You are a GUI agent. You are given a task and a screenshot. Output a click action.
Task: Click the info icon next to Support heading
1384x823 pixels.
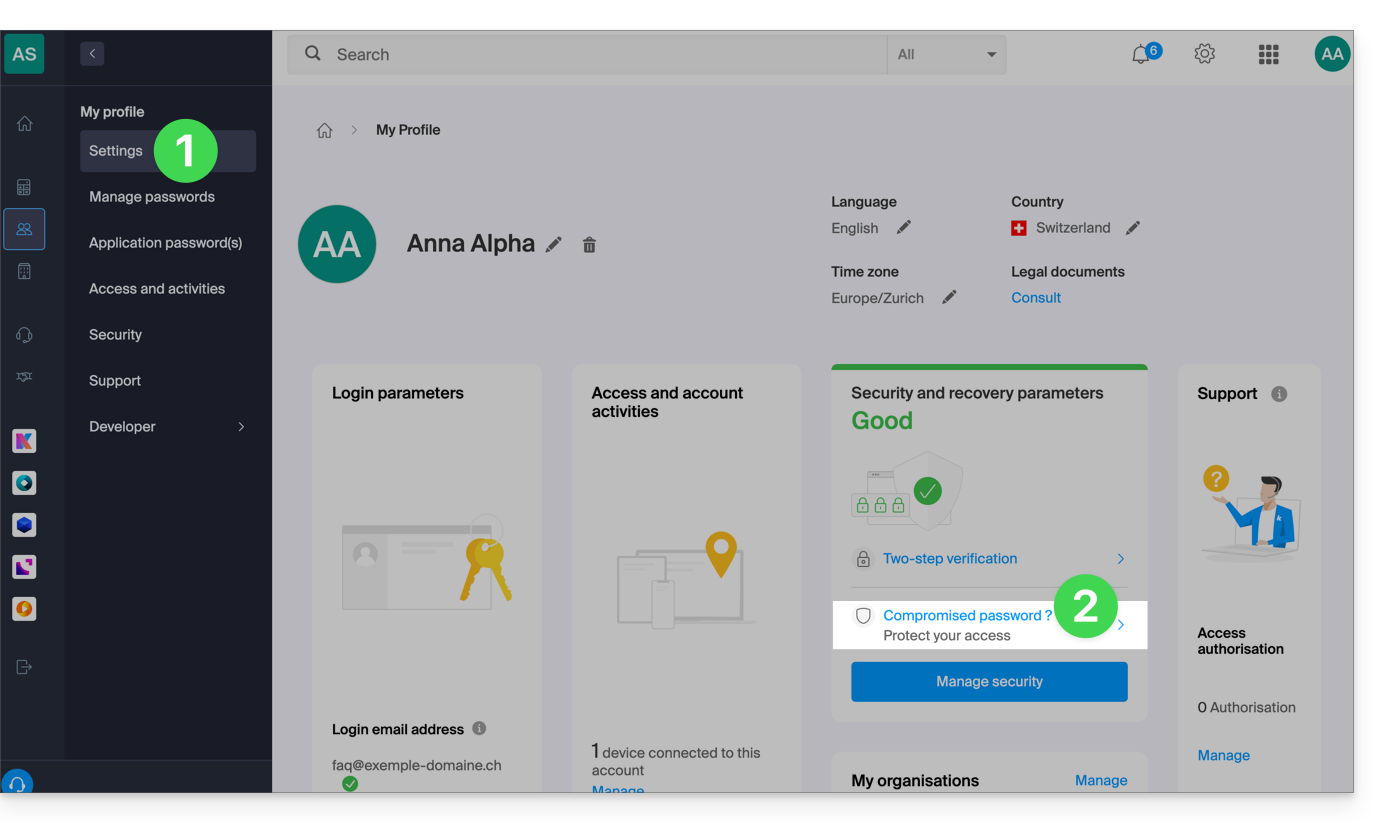click(x=1279, y=394)
